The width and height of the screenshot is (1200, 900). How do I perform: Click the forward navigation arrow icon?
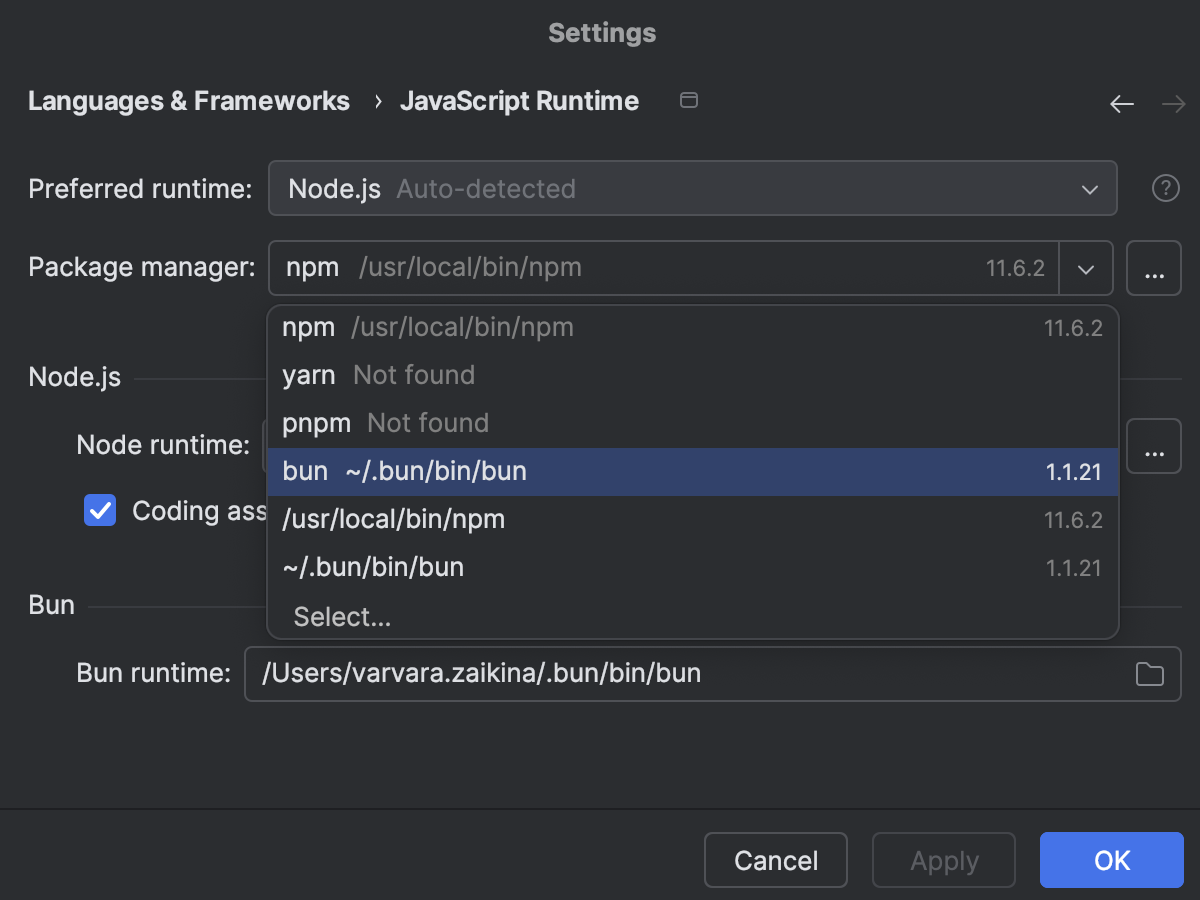click(x=1174, y=104)
